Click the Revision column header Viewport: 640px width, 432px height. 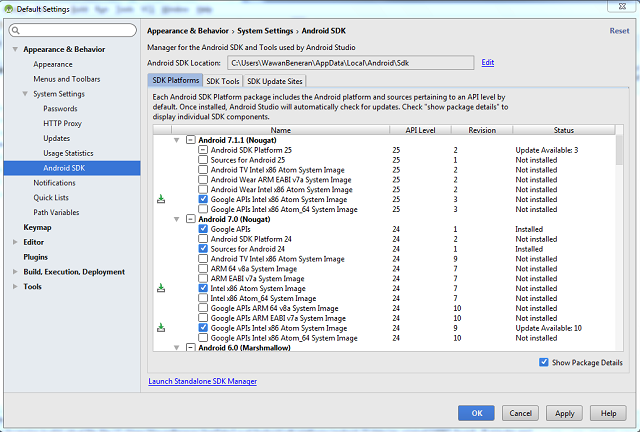[x=482, y=130]
